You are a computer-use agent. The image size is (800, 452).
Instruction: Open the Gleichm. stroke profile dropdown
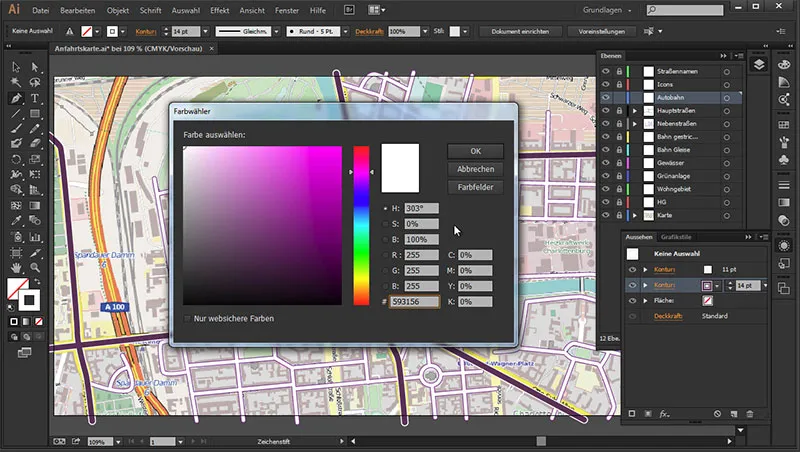pyautogui.click(x=277, y=31)
